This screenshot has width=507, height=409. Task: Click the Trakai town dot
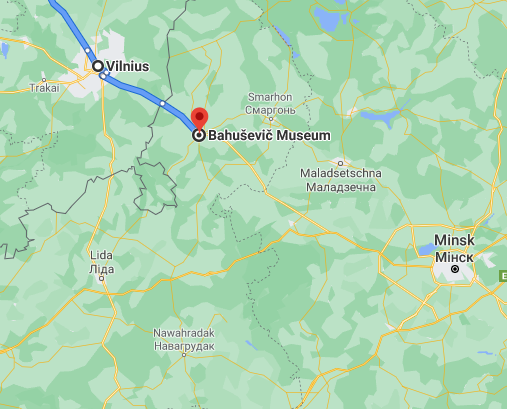44,80
